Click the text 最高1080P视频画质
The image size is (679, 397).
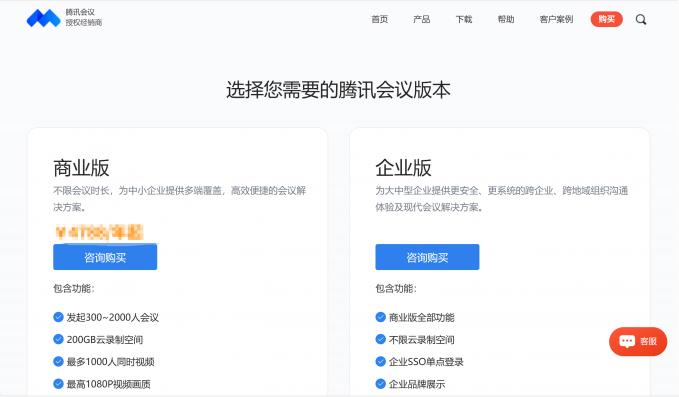click(x=108, y=384)
